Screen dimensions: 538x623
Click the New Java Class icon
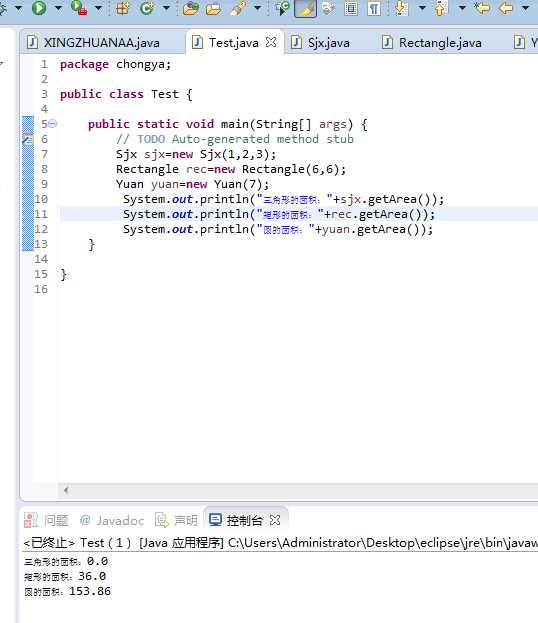(x=147, y=8)
